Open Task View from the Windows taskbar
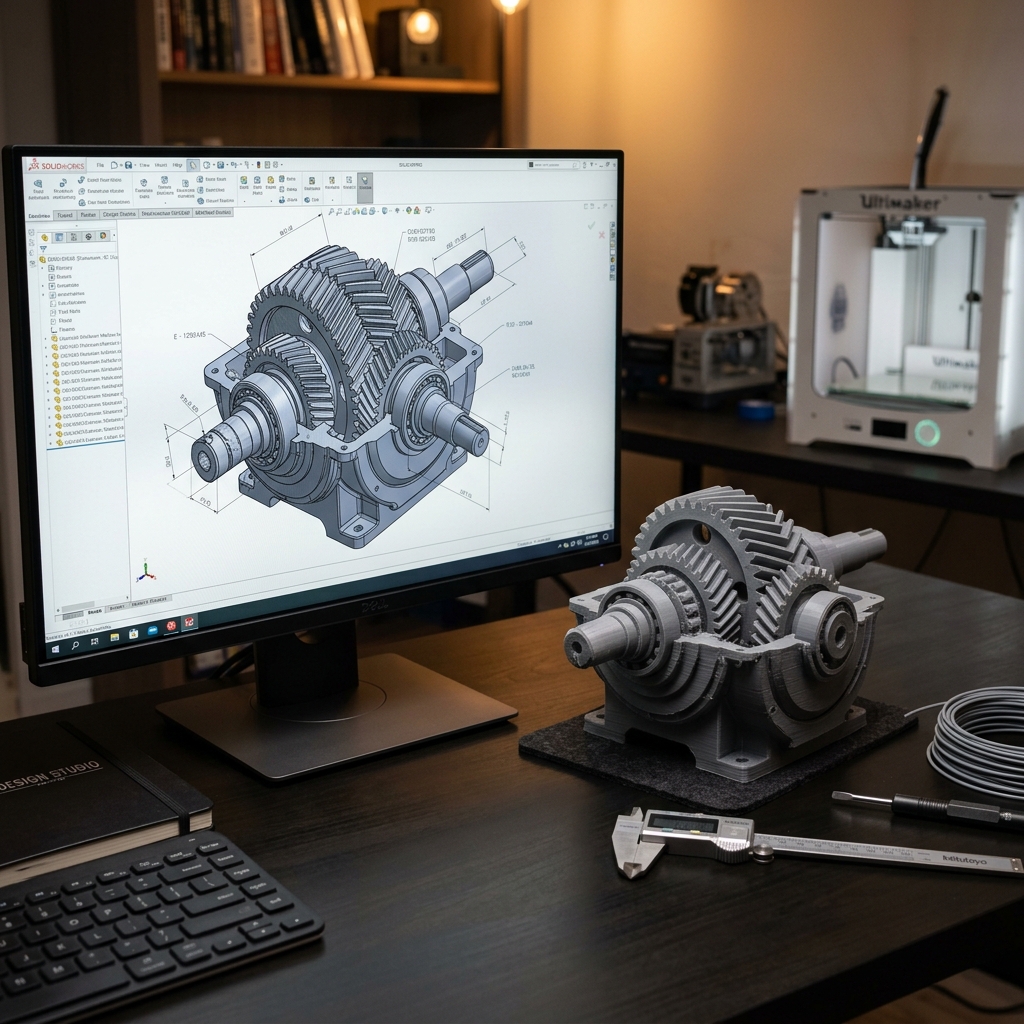 tap(95, 641)
